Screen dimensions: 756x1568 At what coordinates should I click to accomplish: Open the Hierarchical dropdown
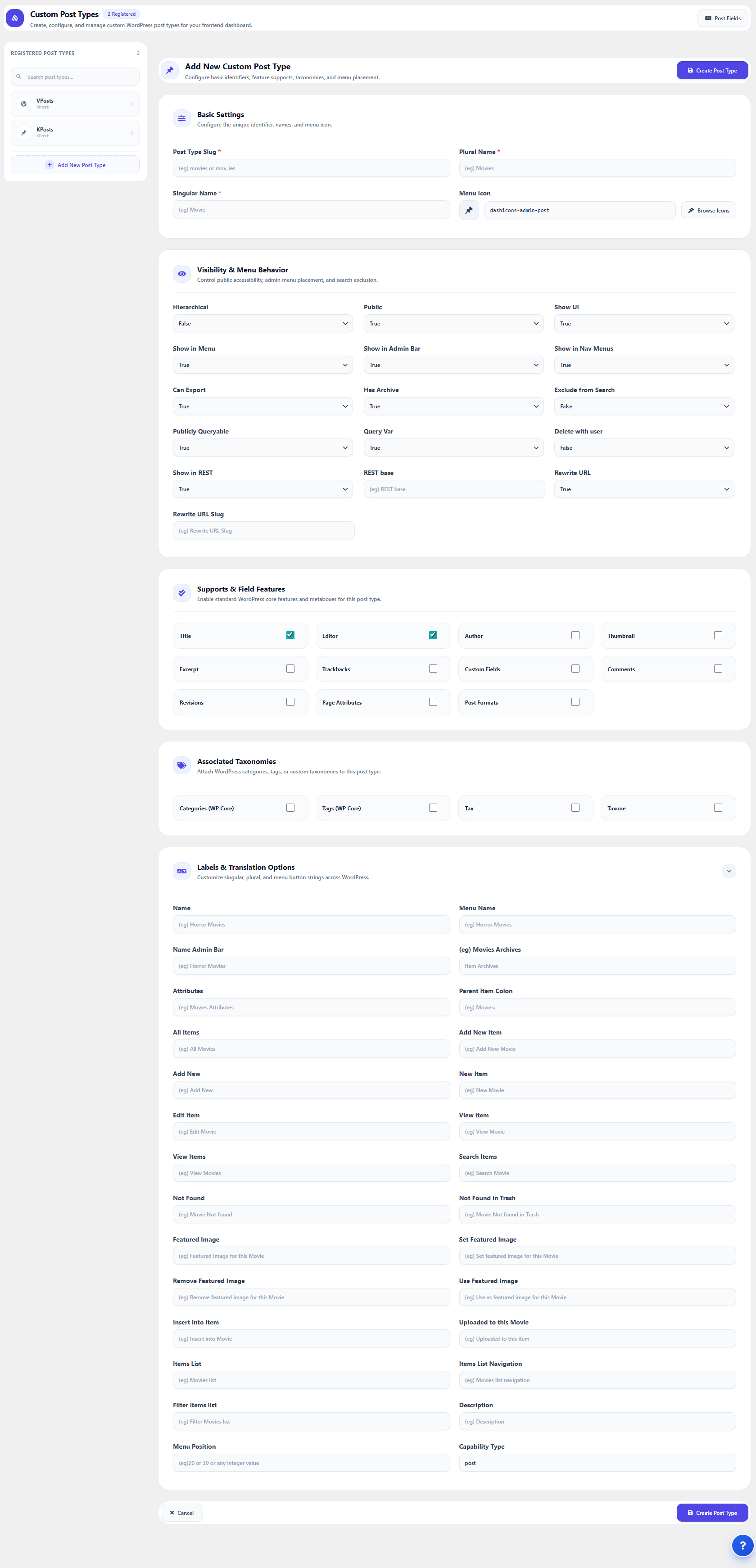pos(263,324)
